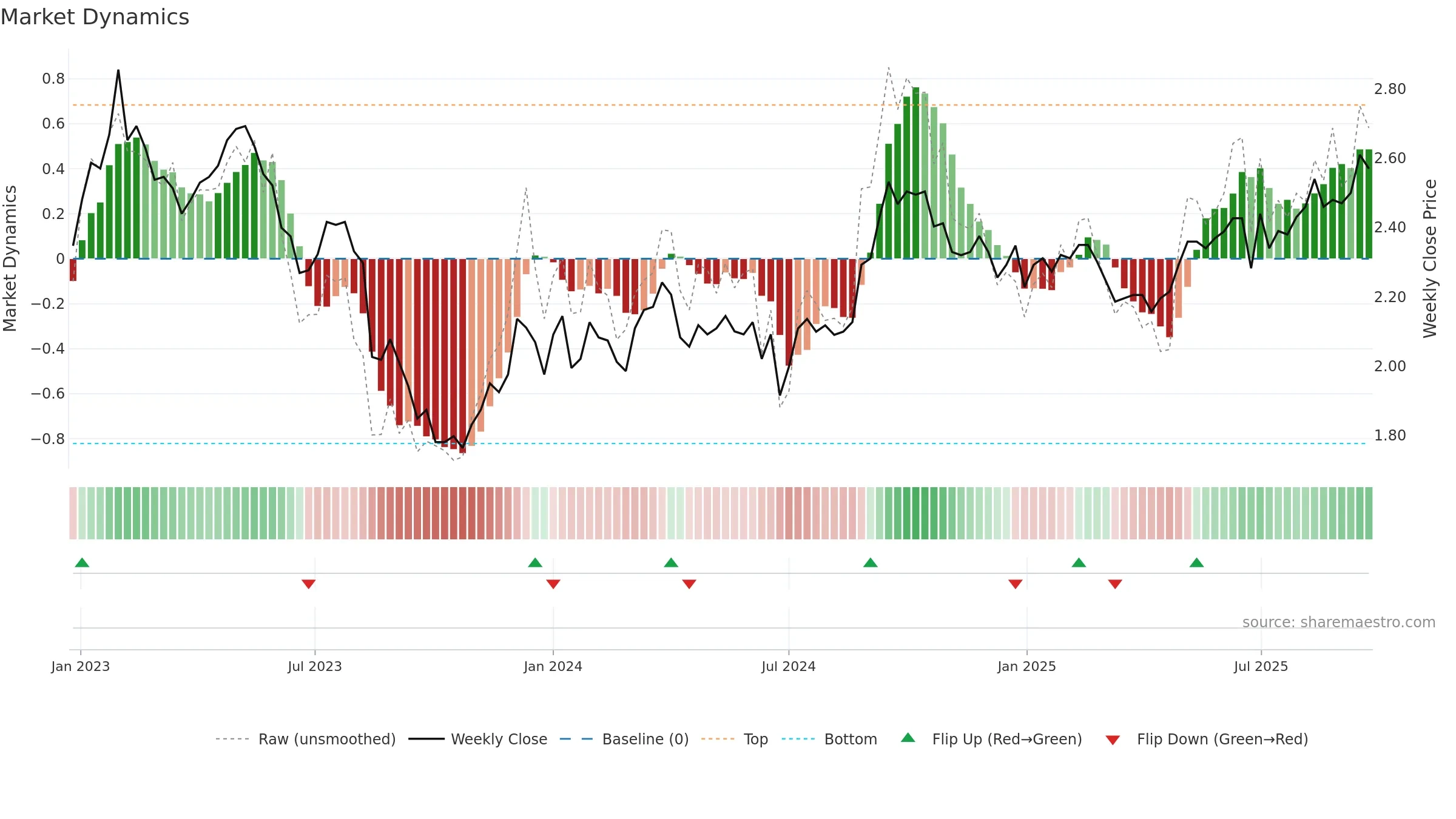Screen dimensions: 1456x819
Task: Click the Jan 2024 axis label
Action: coord(553,666)
